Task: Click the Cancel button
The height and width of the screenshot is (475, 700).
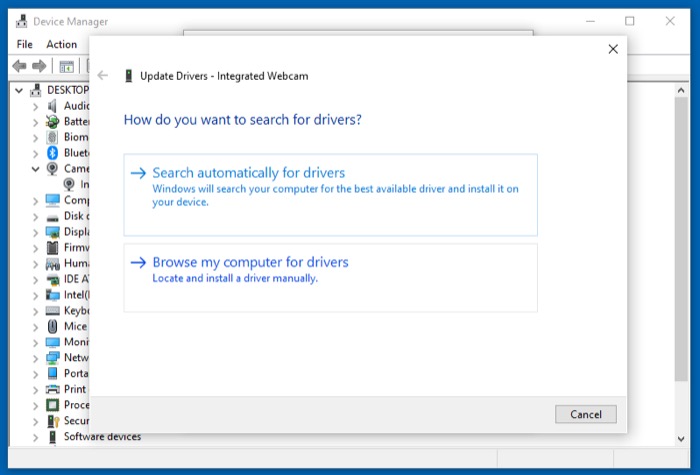Action: click(x=586, y=414)
